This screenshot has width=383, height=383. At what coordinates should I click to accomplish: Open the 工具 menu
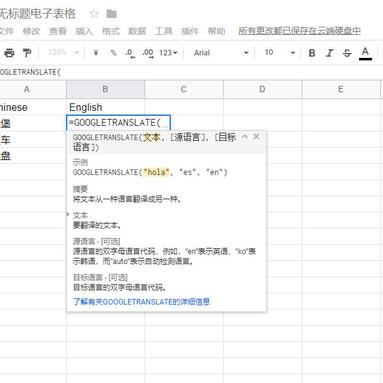[x=164, y=31]
